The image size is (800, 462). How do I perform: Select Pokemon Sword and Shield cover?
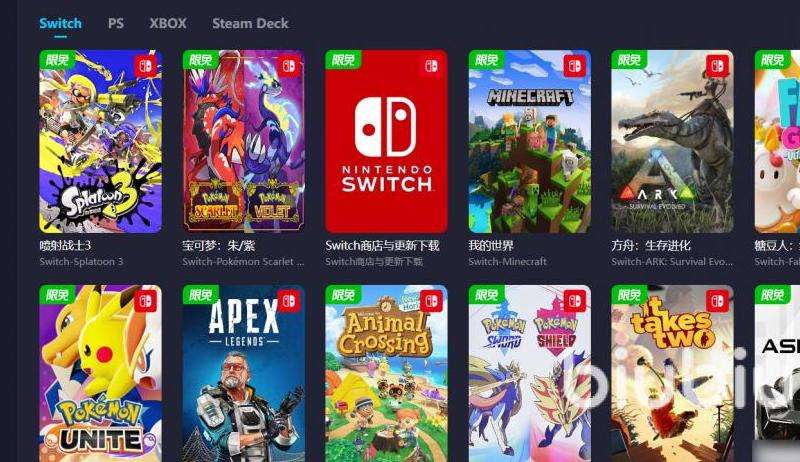[530, 373]
